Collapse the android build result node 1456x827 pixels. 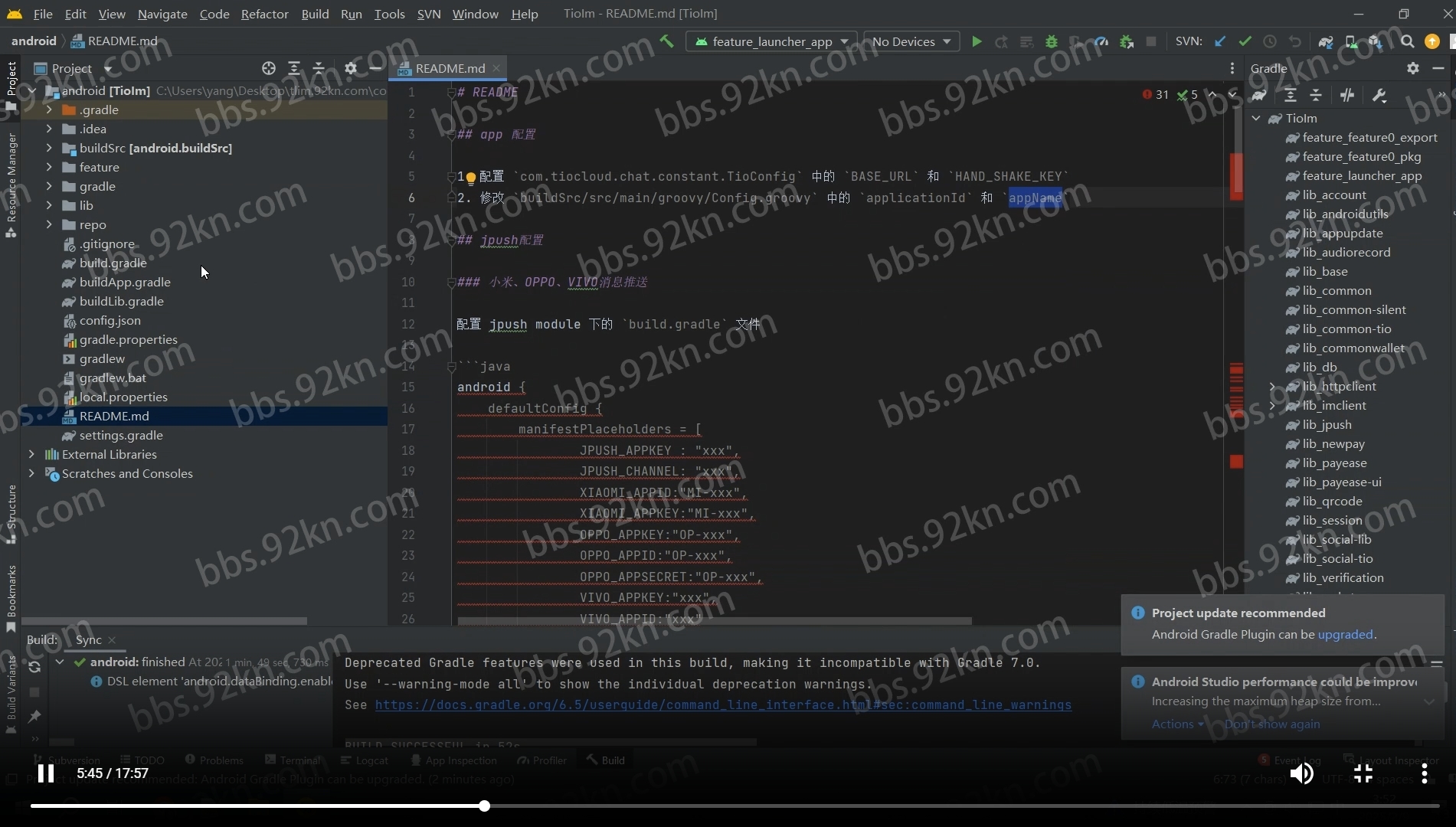[60, 662]
